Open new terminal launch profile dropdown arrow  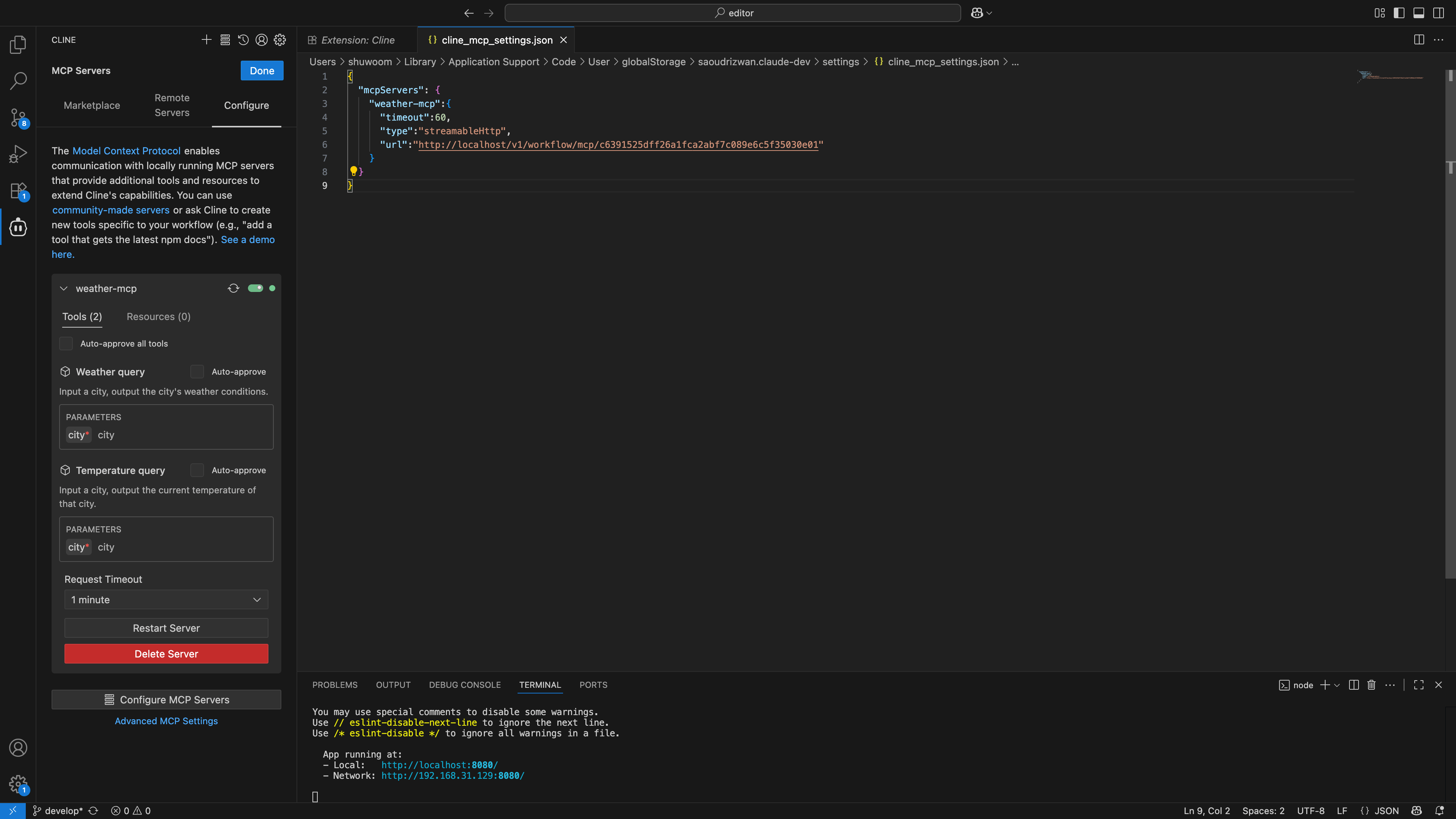pos(1337,685)
